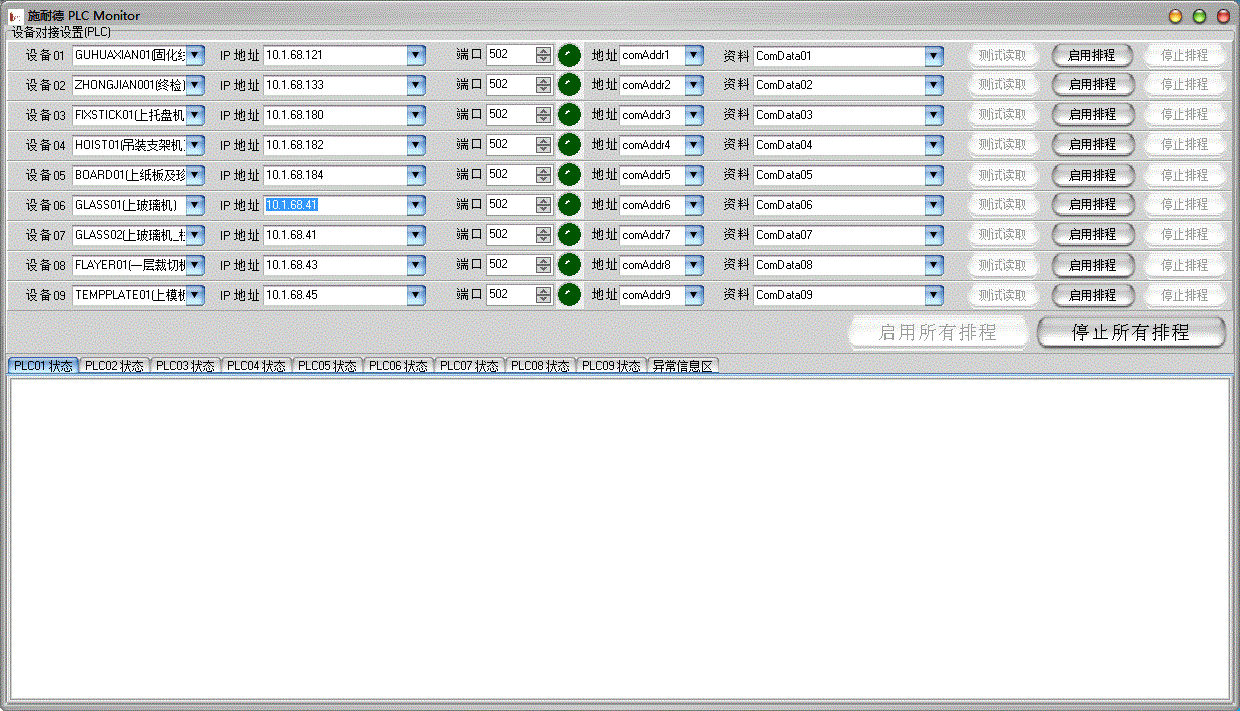Image resolution: width=1240 pixels, height=711 pixels.
Task: Open the comAddr5 address dropdown
Action: (693, 176)
